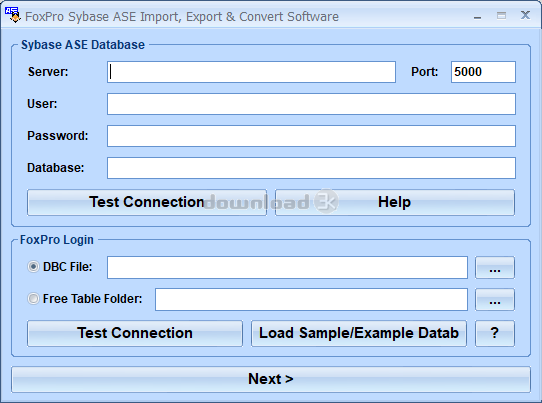542x403 pixels.
Task: Load Sample/Example Database
Action: (x=359, y=333)
